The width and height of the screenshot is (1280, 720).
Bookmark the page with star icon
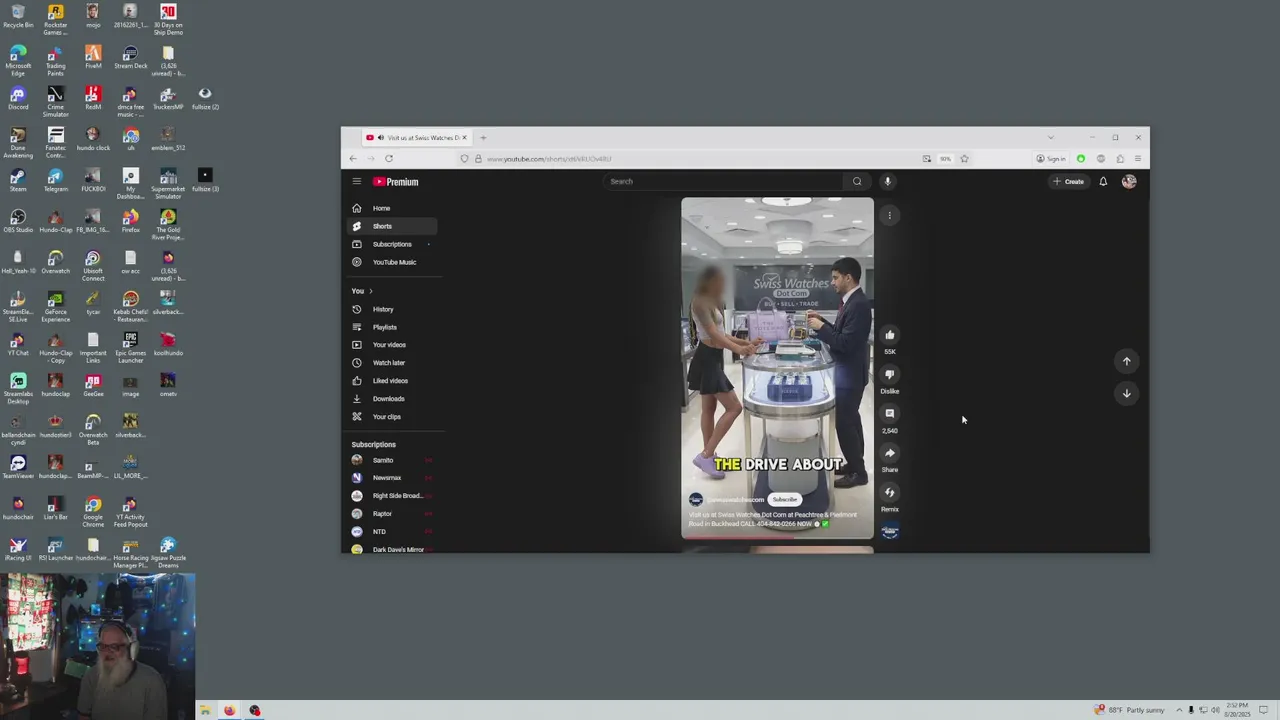tap(964, 158)
